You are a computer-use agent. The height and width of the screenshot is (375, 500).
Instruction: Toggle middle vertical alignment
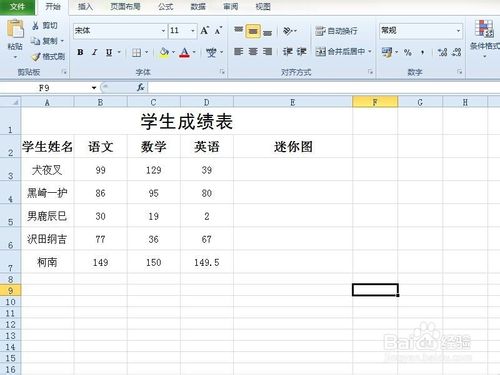[x=253, y=31]
